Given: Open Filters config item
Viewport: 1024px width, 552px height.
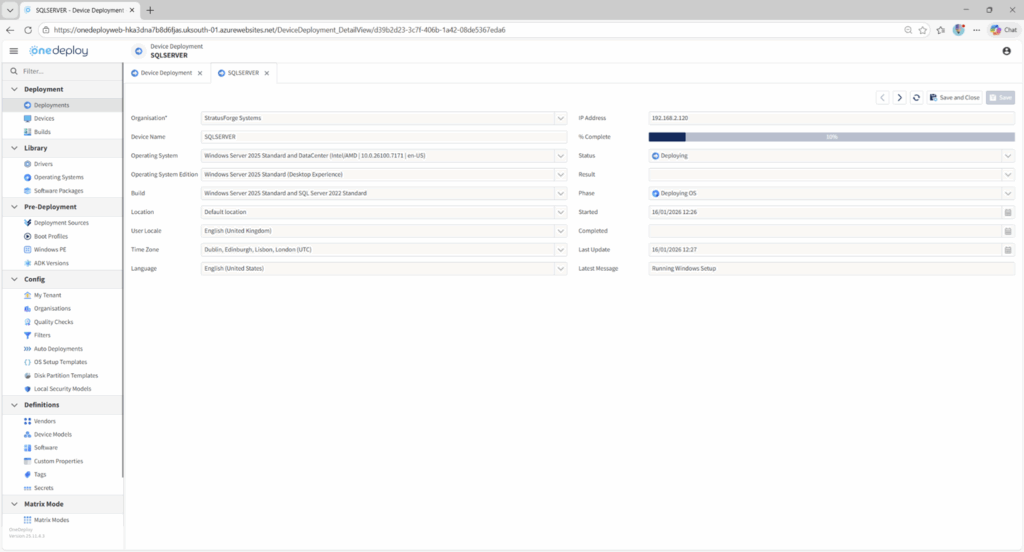Looking at the screenshot, I should 42,335.
